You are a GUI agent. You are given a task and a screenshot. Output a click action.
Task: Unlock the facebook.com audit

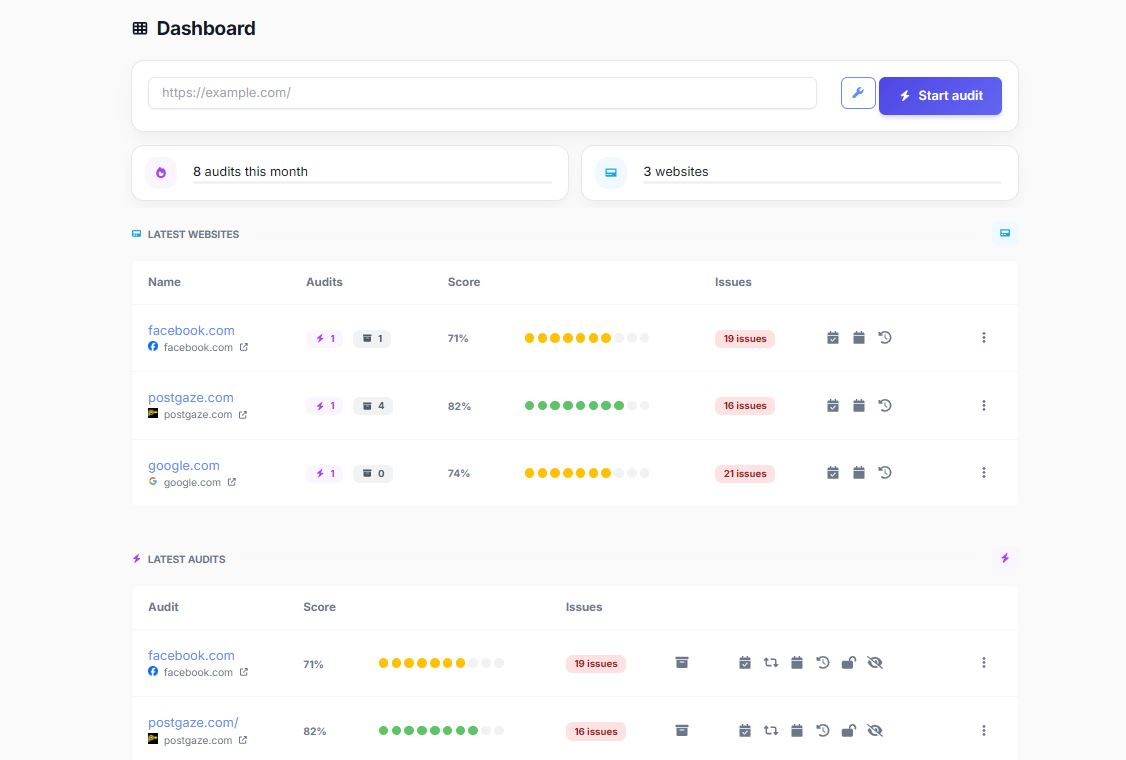click(849, 662)
